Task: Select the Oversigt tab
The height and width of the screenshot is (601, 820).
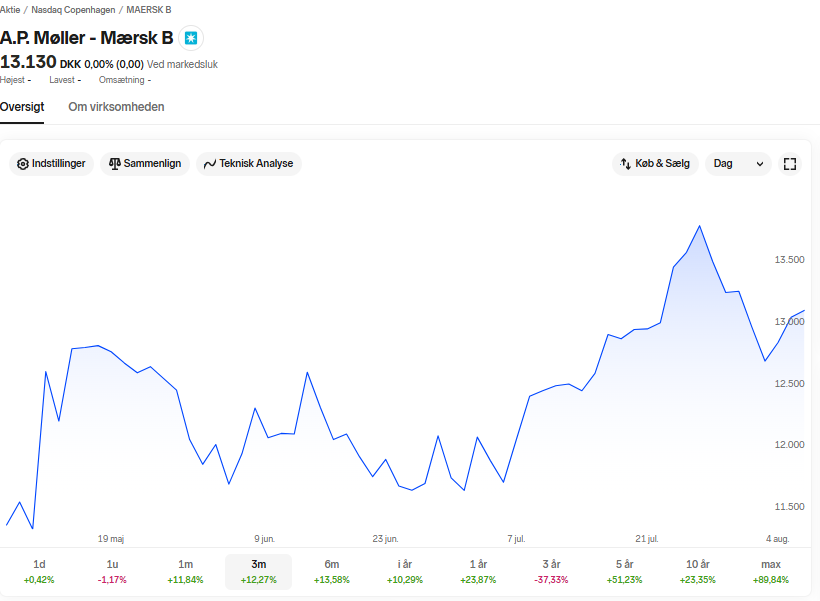Action: [x=22, y=107]
